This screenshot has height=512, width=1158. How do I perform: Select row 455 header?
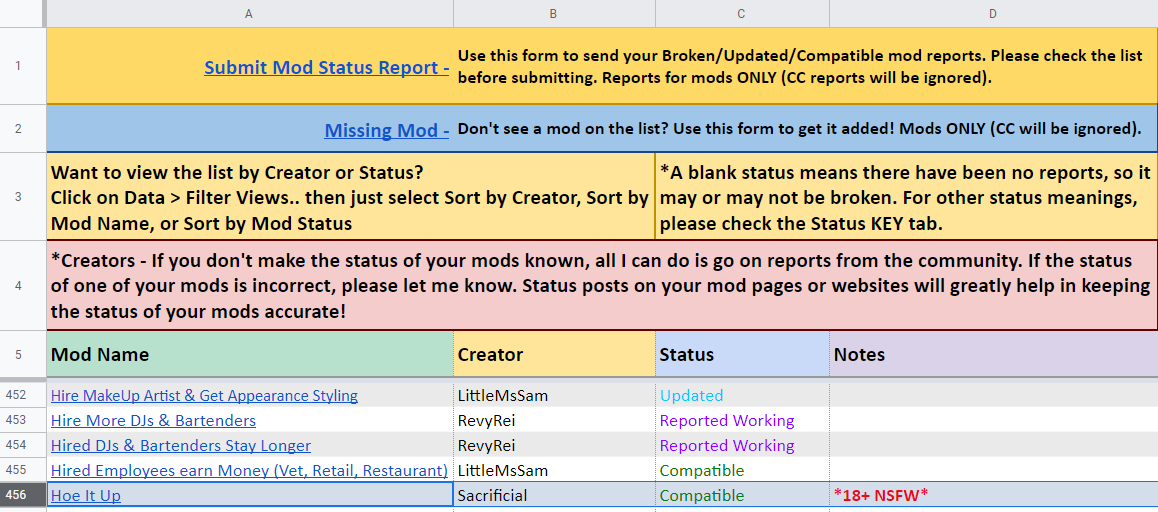pos(22,471)
